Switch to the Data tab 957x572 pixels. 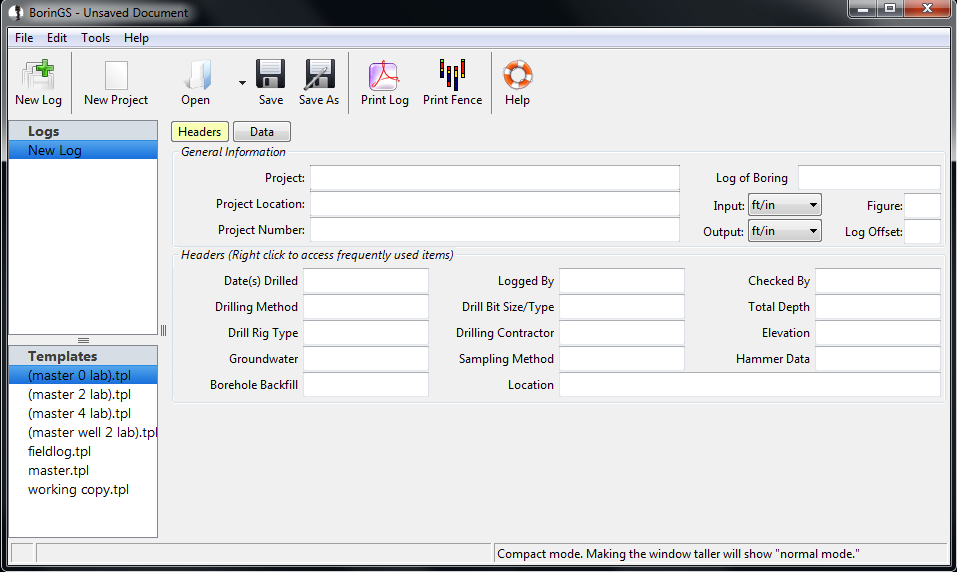pyautogui.click(x=262, y=132)
